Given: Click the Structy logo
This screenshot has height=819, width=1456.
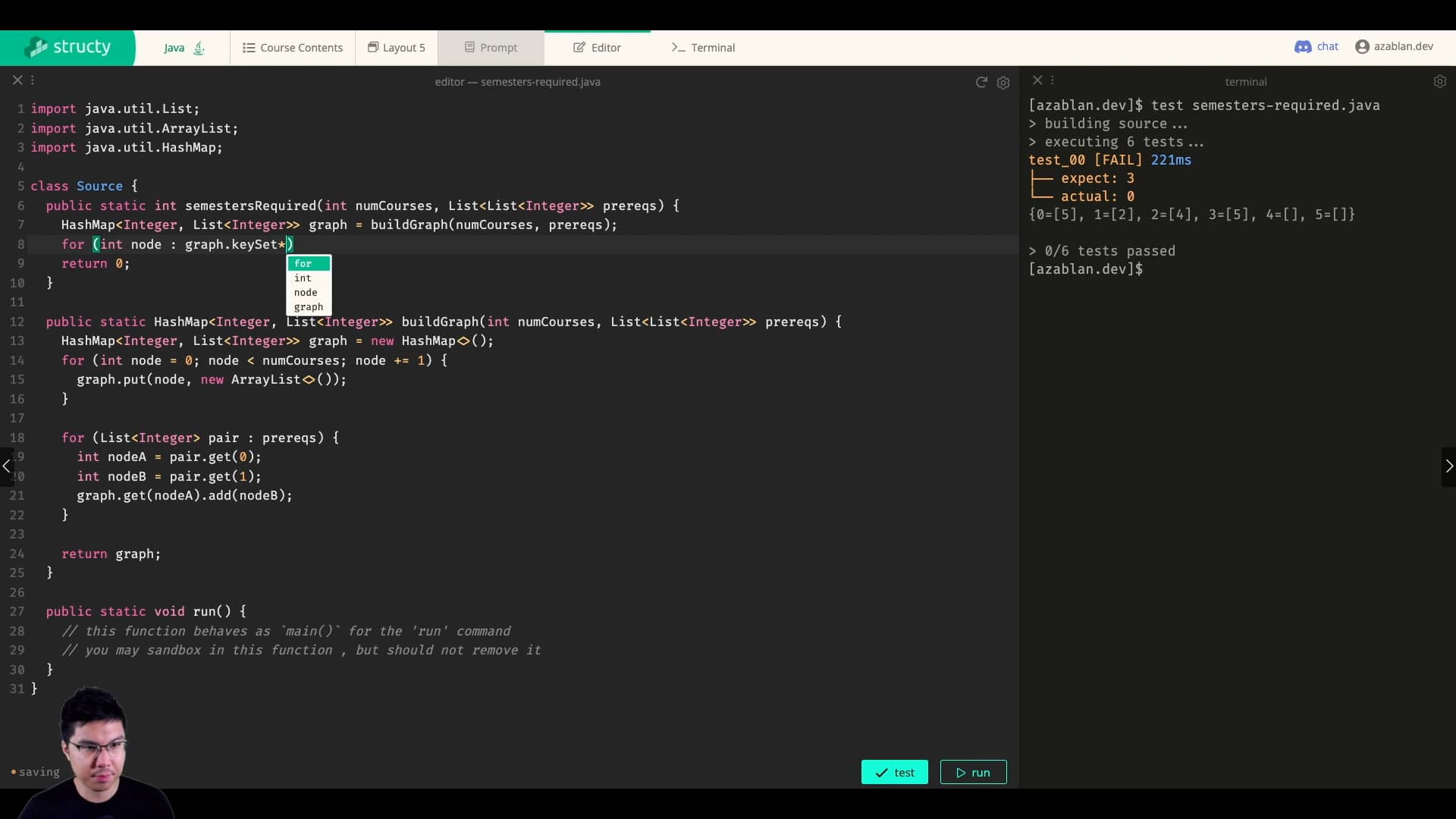Looking at the screenshot, I should 68,46.
